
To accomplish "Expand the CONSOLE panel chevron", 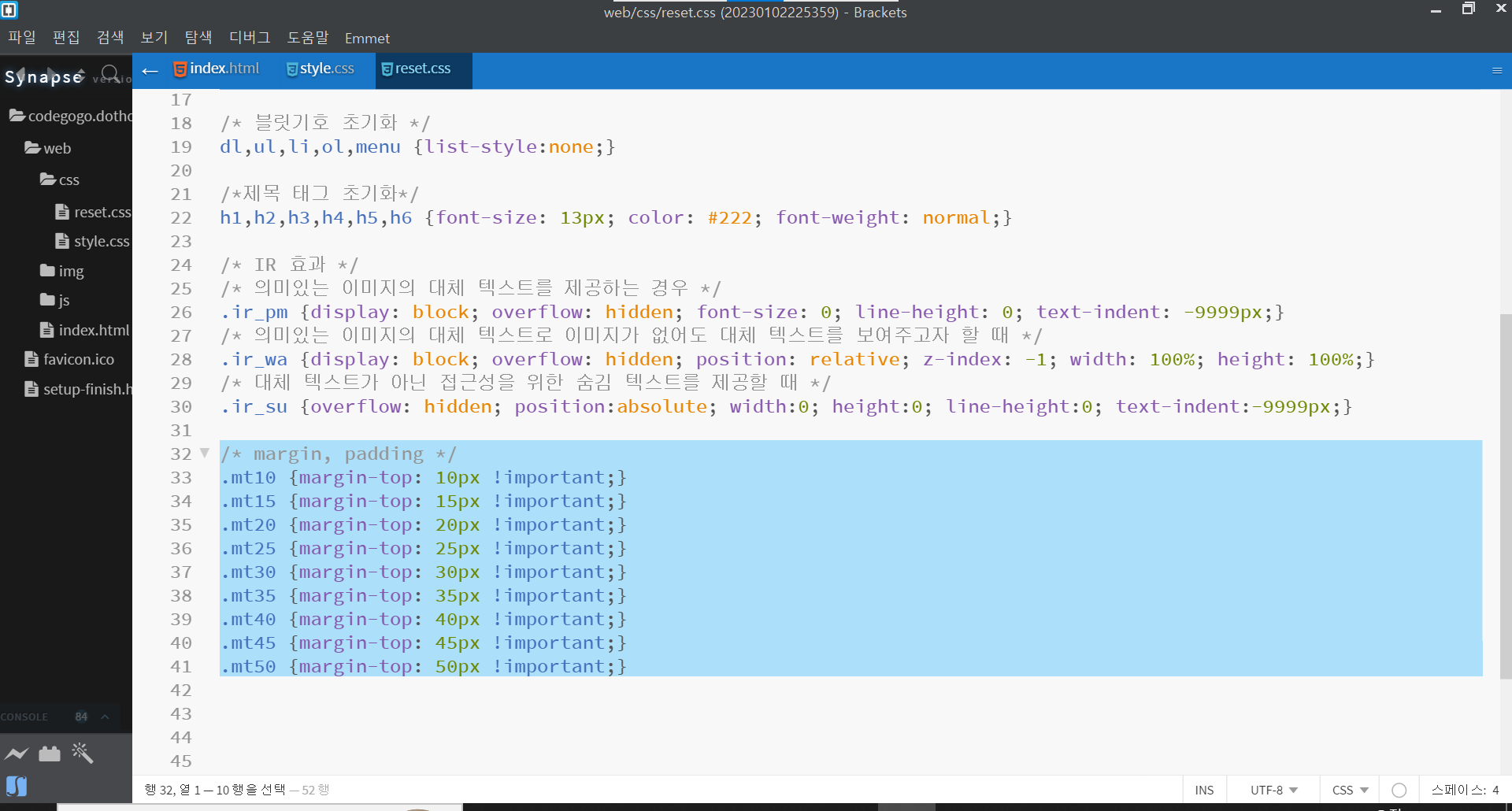I will (x=105, y=717).
